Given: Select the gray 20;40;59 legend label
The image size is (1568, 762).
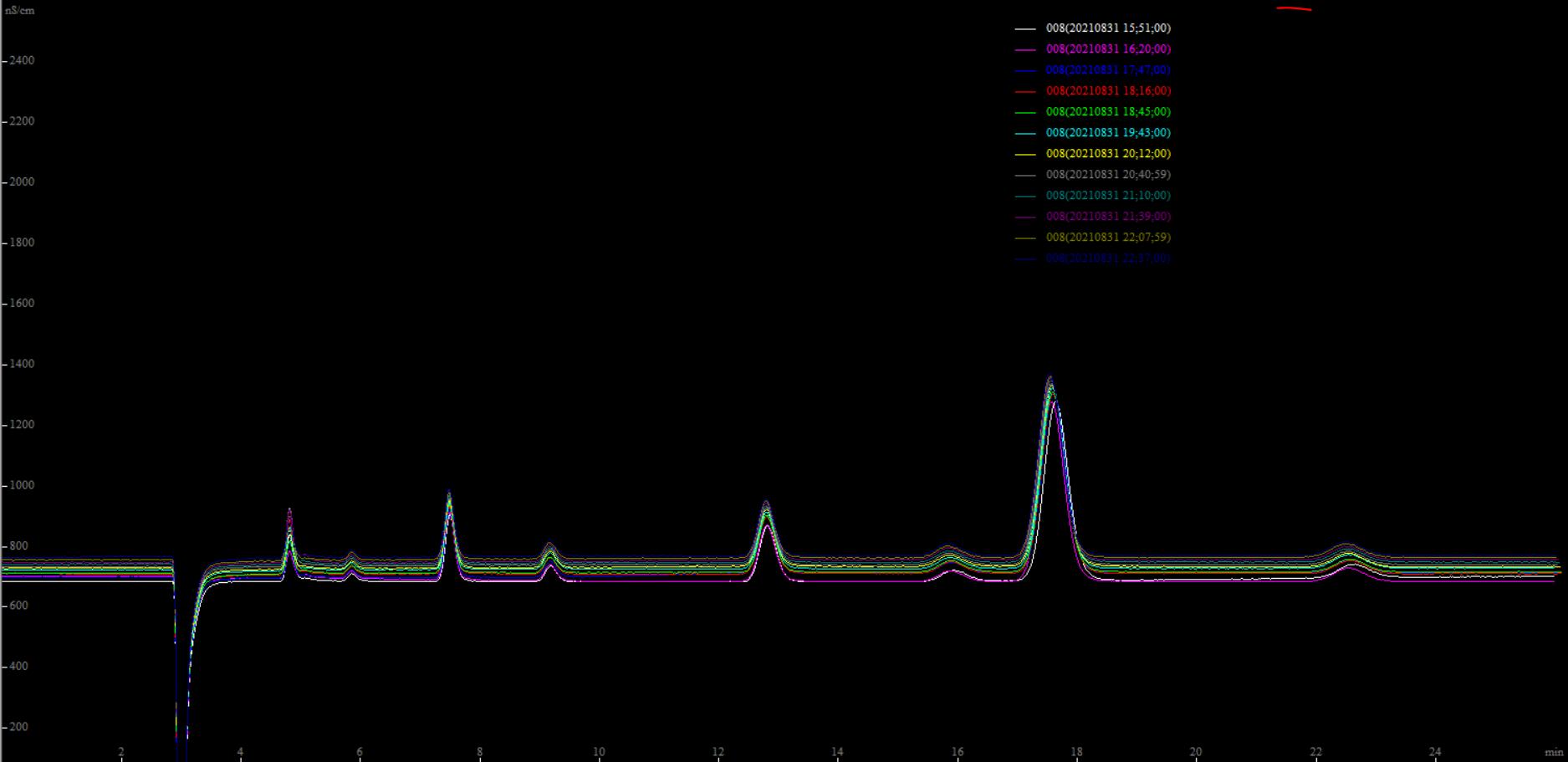Looking at the screenshot, I should tap(1107, 175).
